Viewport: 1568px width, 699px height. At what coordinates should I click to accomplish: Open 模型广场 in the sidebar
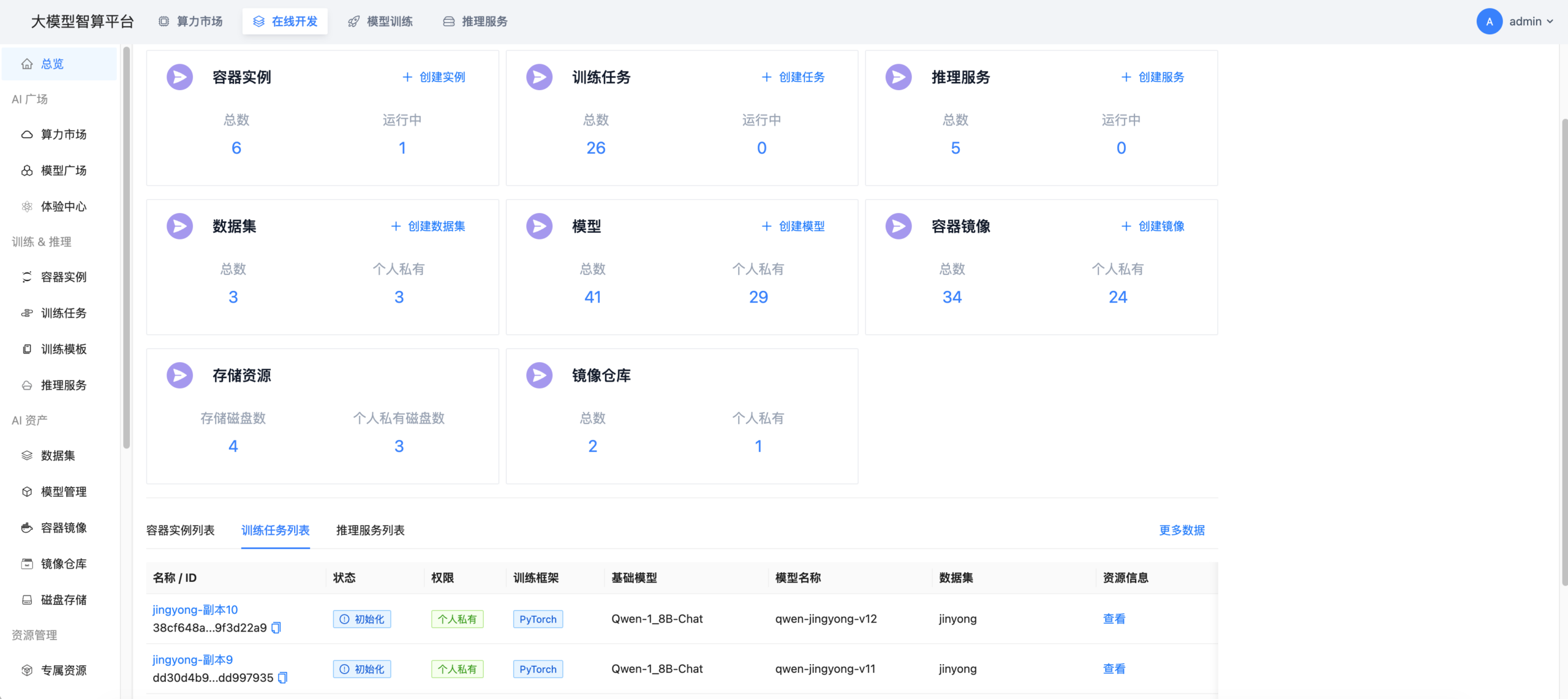63,170
